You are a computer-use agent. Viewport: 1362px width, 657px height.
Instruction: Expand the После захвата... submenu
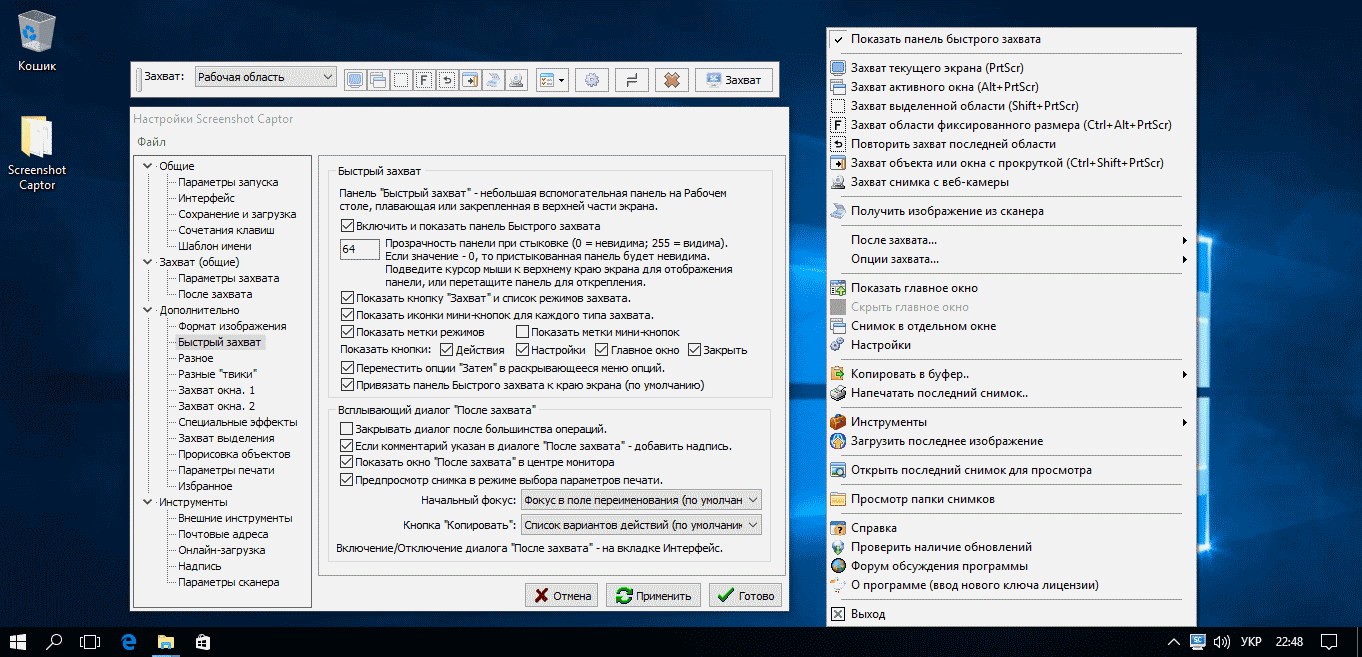[x=1011, y=240]
